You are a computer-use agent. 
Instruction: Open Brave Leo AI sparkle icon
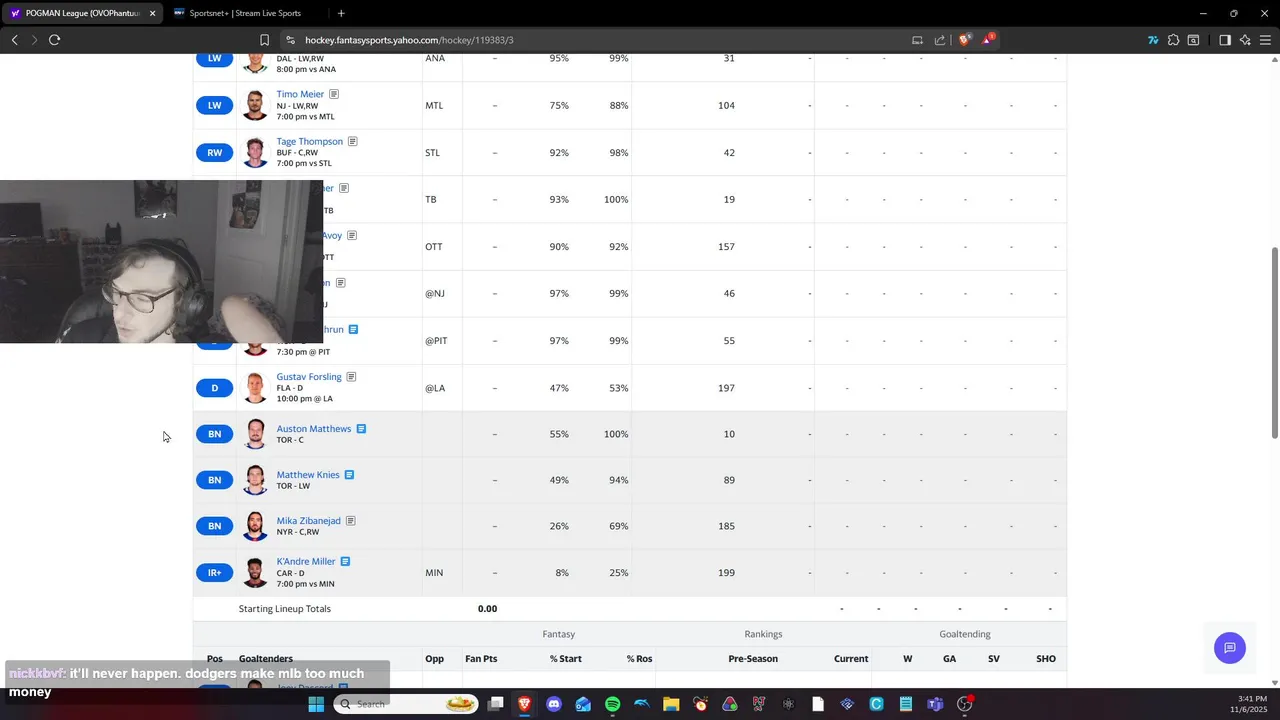pyautogui.click(x=1245, y=40)
